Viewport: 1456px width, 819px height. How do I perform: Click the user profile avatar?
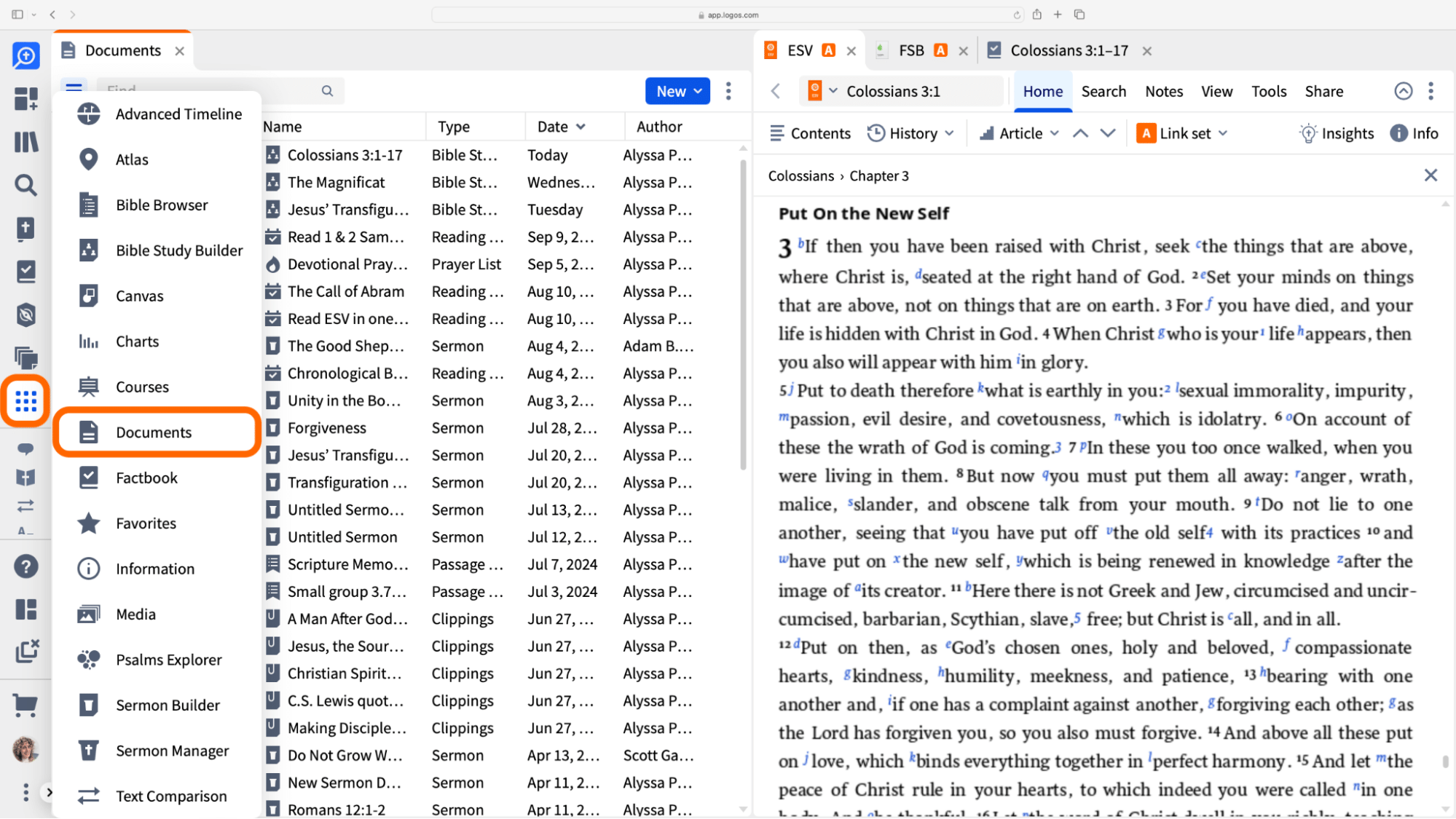click(x=25, y=749)
